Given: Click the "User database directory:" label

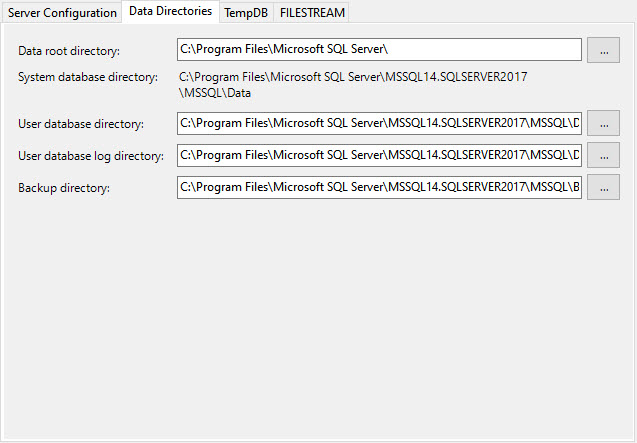Looking at the screenshot, I should (81, 124).
